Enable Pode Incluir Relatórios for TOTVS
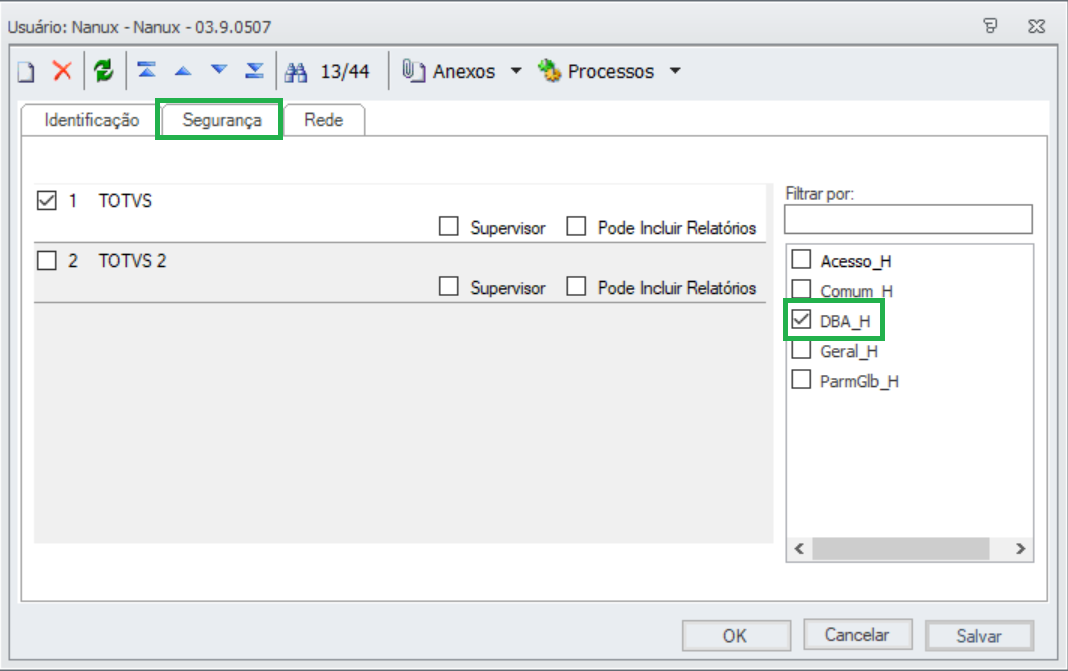1068x671 pixels. (x=576, y=226)
